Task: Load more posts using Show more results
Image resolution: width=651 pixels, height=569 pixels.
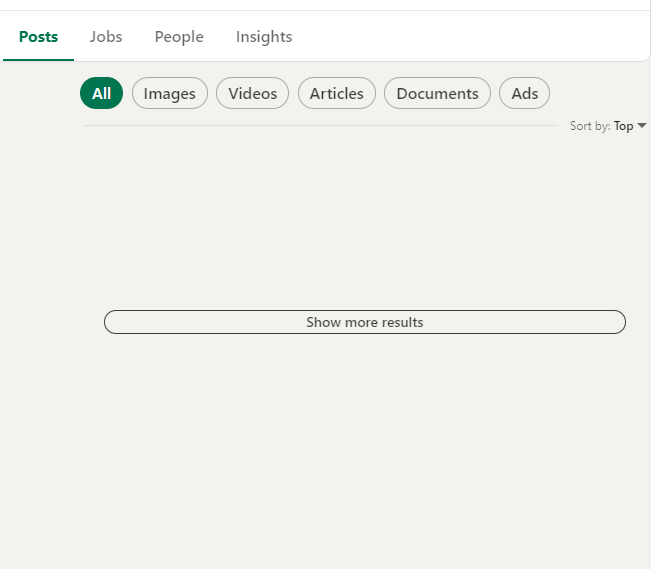Action: point(364,322)
